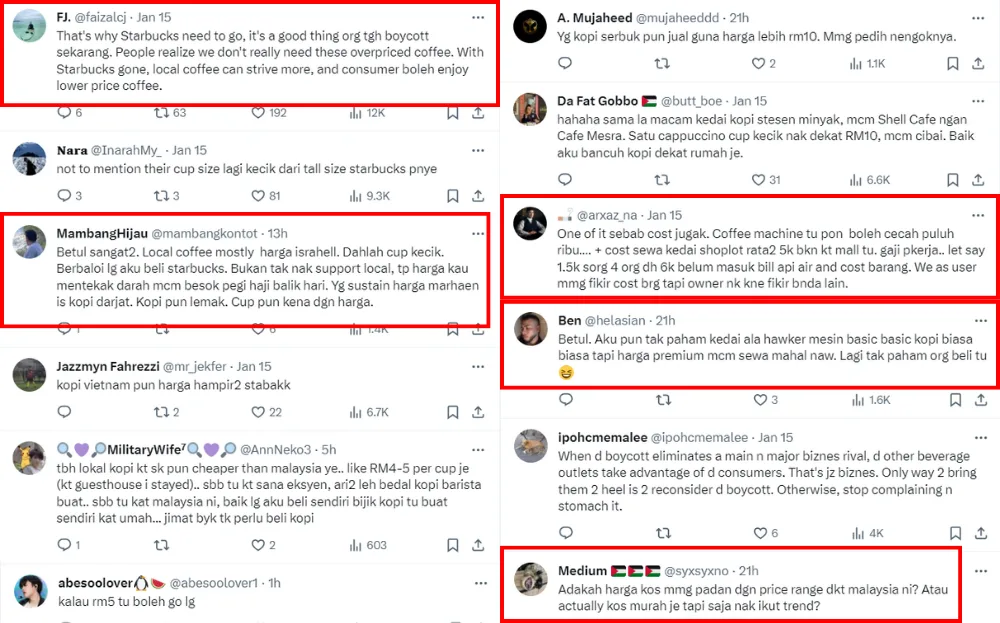The height and width of the screenshot is (623, 1000).
Task: Share Da Fat Gobbo's tweet
Action: coord(978,180)
